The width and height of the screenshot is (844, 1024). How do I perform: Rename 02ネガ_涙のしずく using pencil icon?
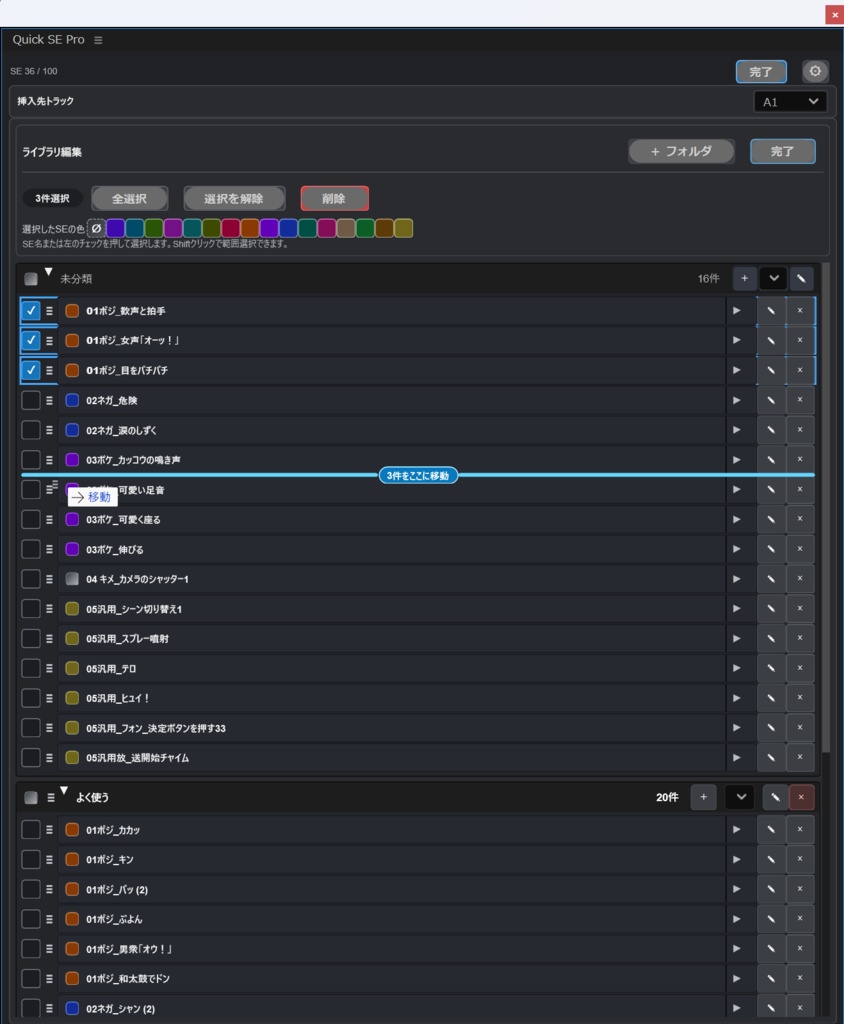771,430
